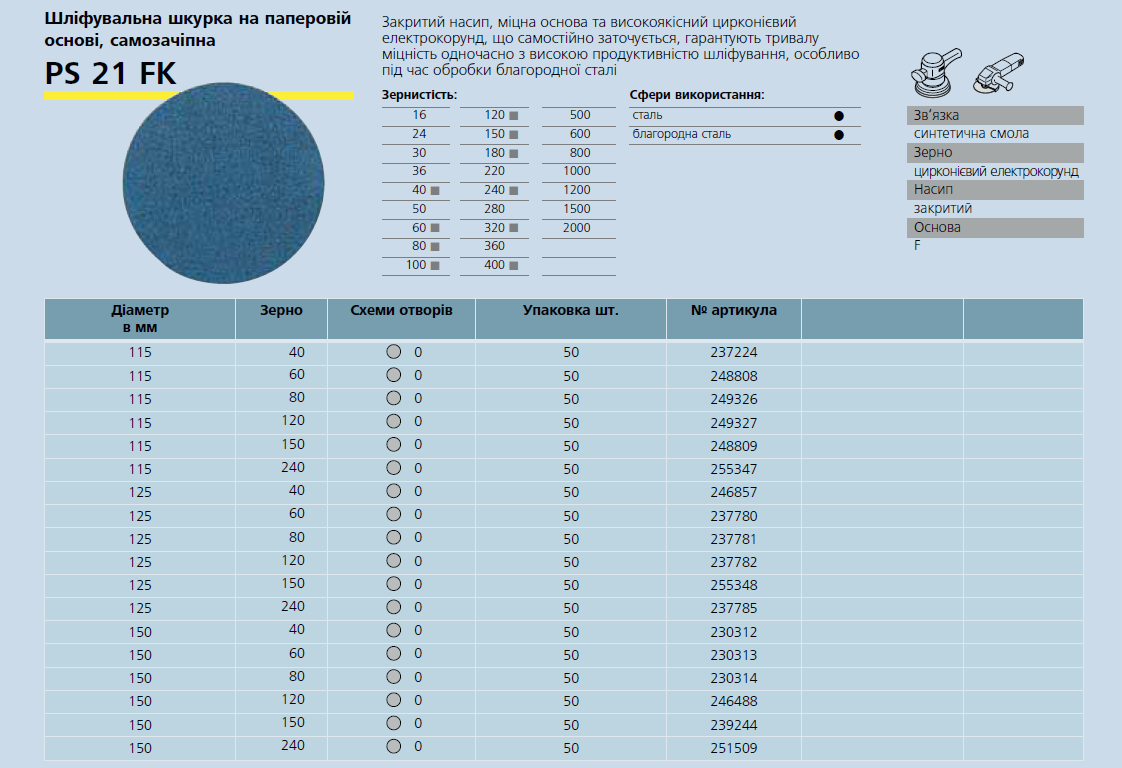This screenshot has width=1122, height=768.
Task: Click the Сфери використання heading
Action: pyautogui.click(x=697, y=94)
